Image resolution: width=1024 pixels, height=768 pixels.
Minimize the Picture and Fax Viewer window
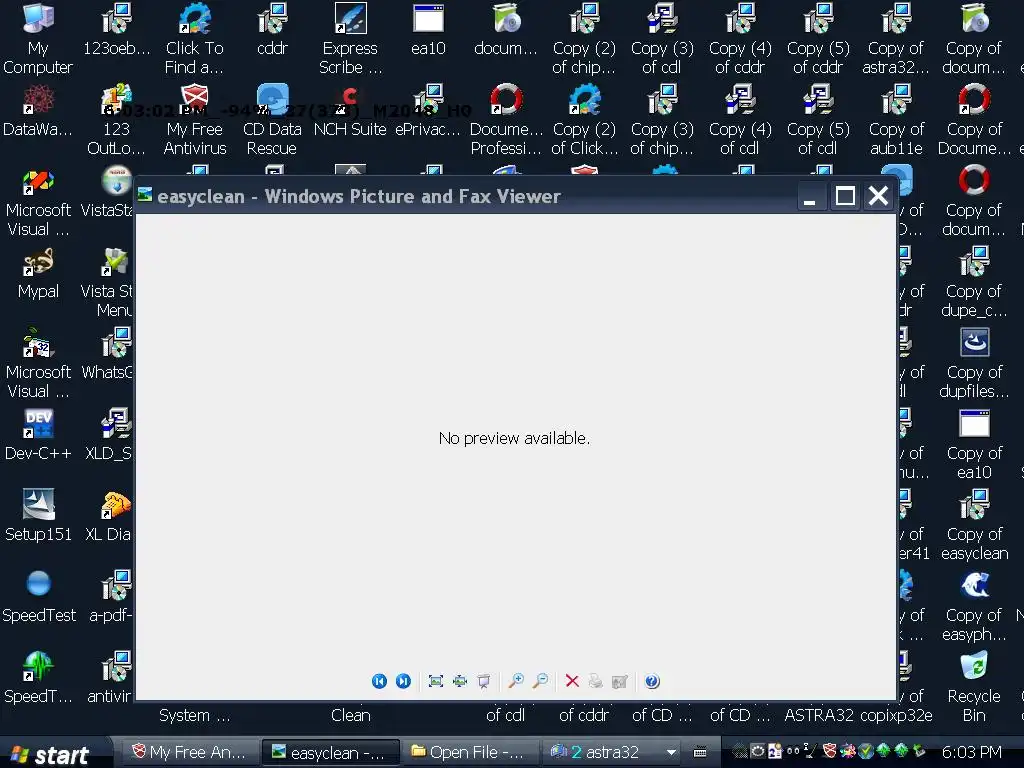point(810,195)
